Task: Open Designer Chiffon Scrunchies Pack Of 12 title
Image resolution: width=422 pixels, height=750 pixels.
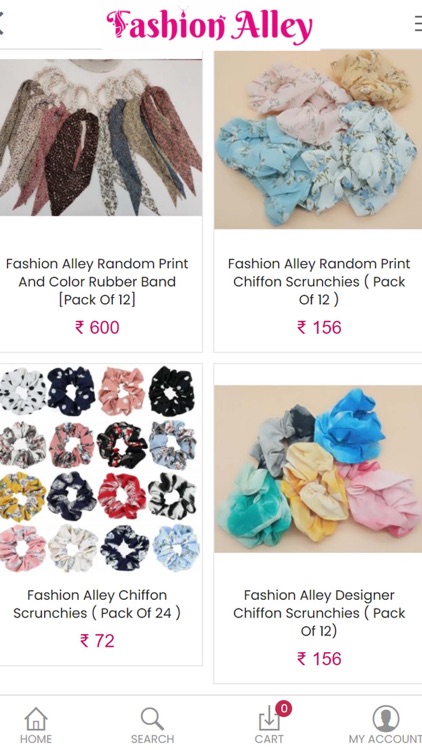Action: (x=319, y=613)
